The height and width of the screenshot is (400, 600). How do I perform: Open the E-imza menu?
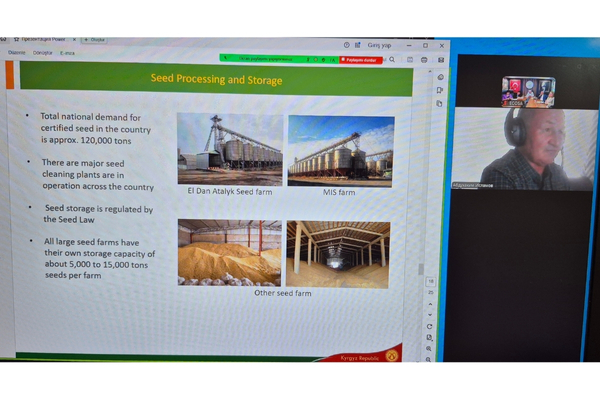67,53
